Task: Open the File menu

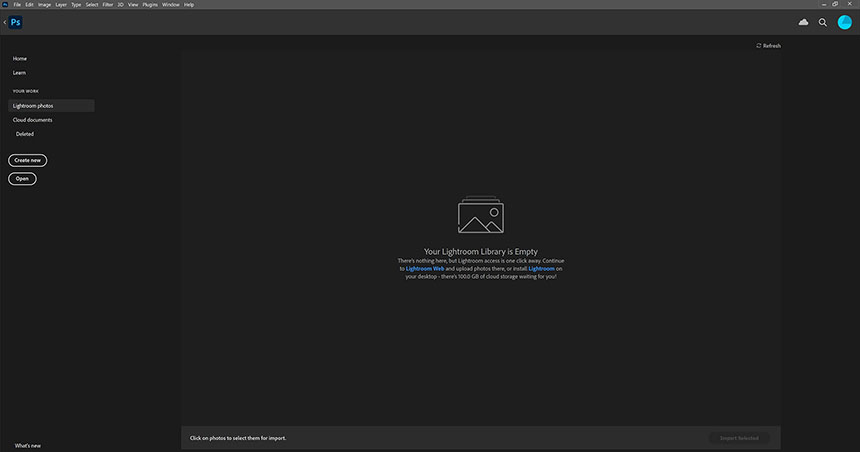Action: tap(17, 4)
